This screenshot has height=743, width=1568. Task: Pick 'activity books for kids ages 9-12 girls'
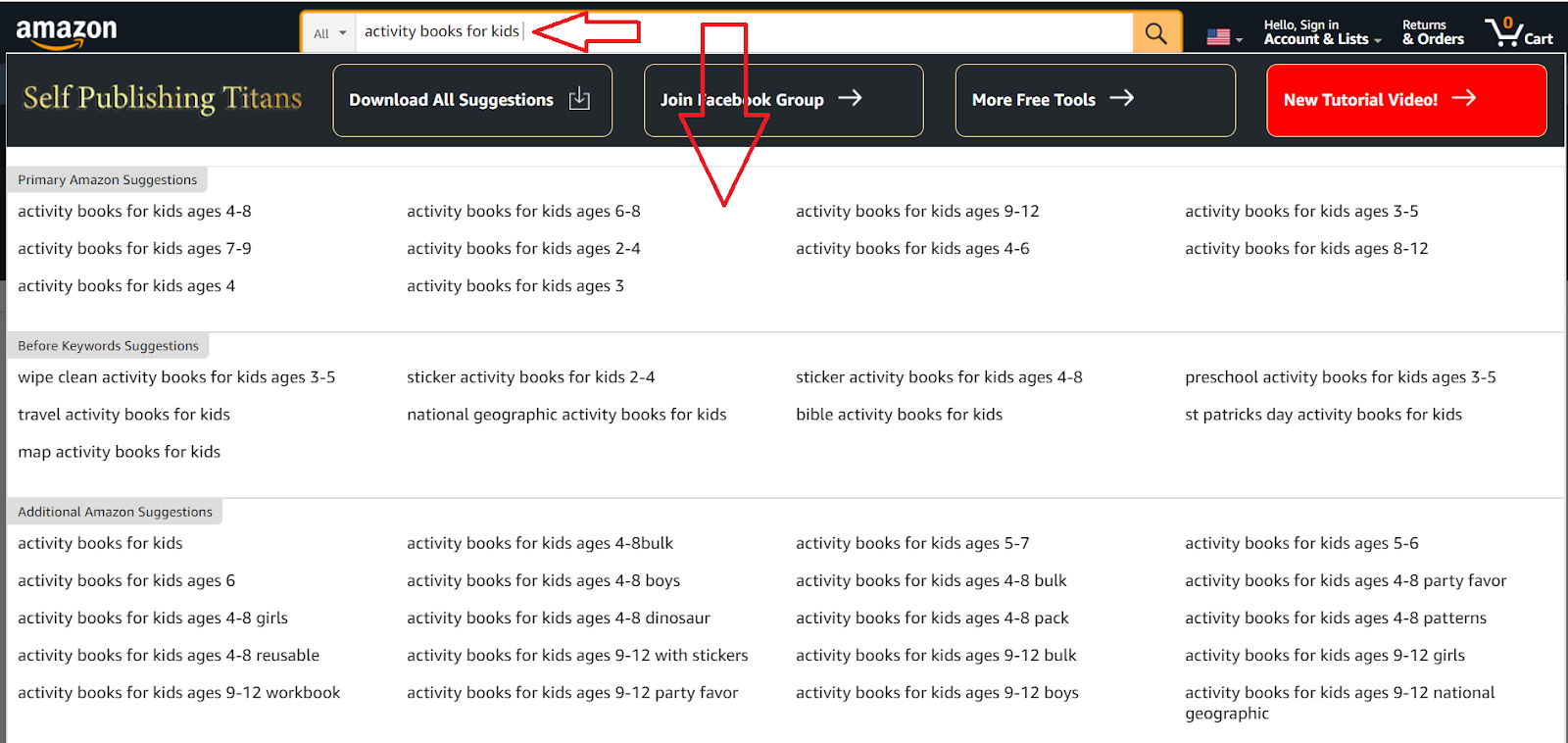pyautogui.click(x=1325, y=655)
